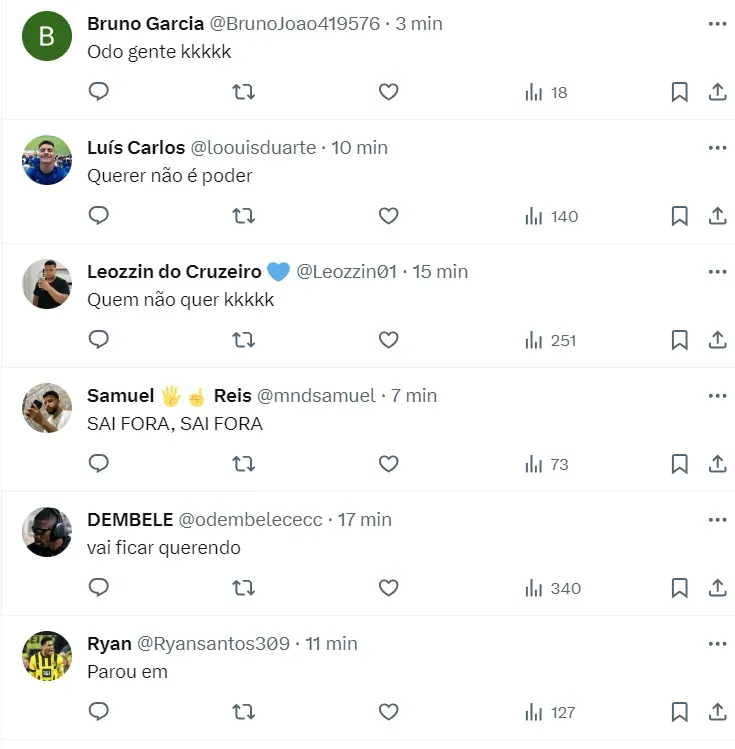Open more options menu on Luís Carlos's tweet
Screen dimensions: 735x749
point(717,147)
